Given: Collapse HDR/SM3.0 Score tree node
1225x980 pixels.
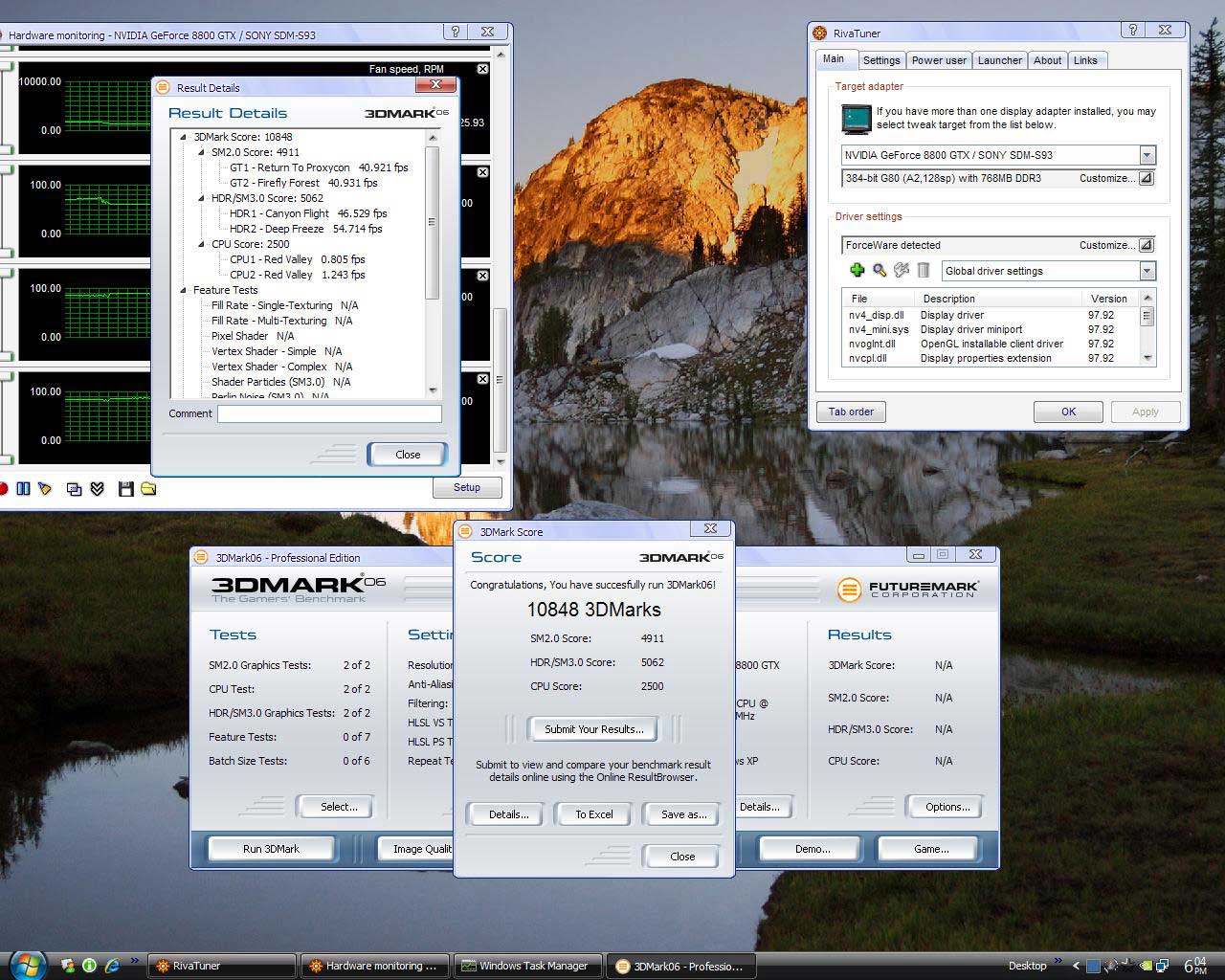Looking at the screenshot, I should pyautogui.click(x=201, y=198).
